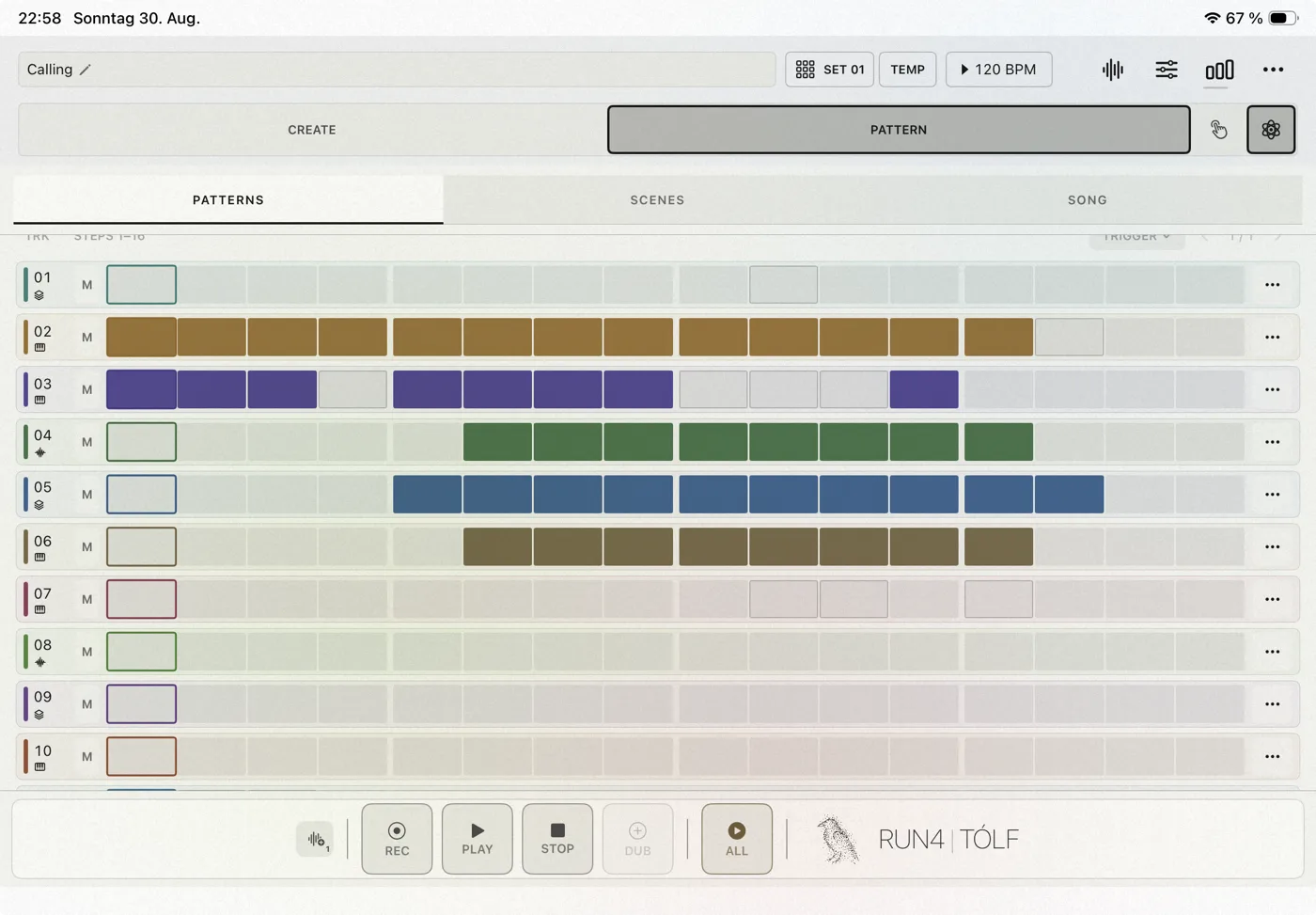Edit the project name Calling pencil icon

tap(86, 70)
